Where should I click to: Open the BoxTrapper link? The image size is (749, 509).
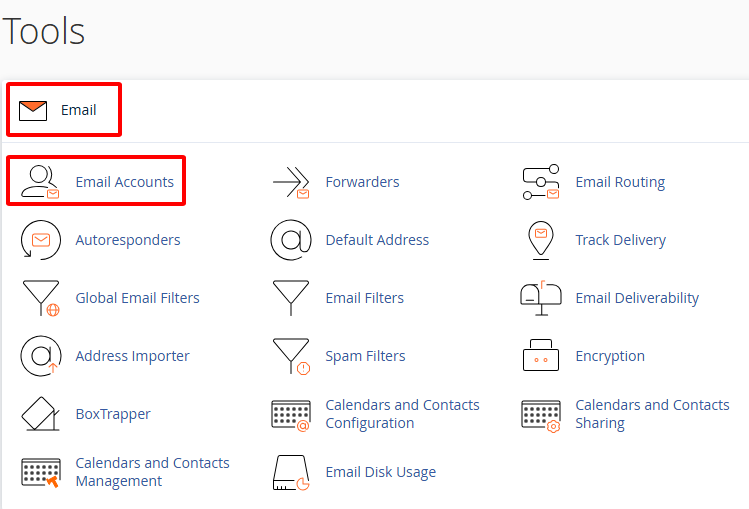pos(113,414)
